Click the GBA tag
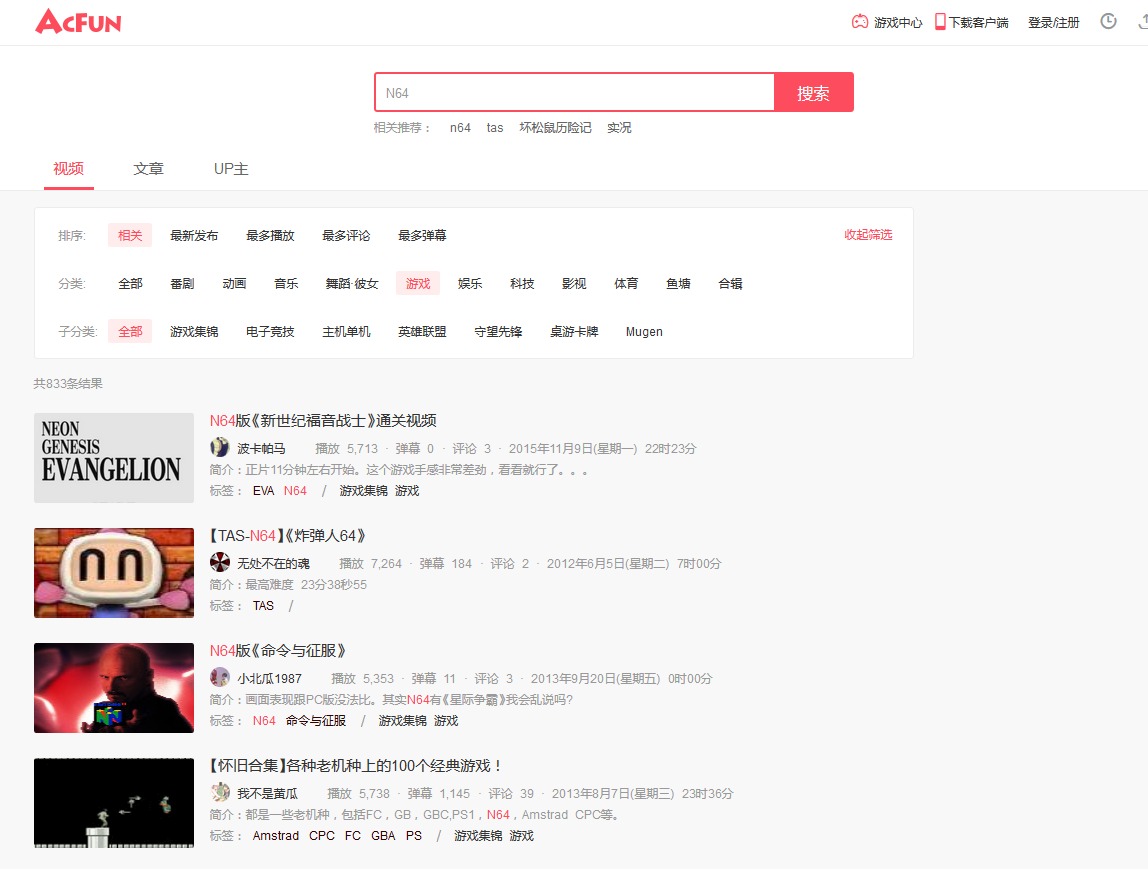 click(383, 836)
